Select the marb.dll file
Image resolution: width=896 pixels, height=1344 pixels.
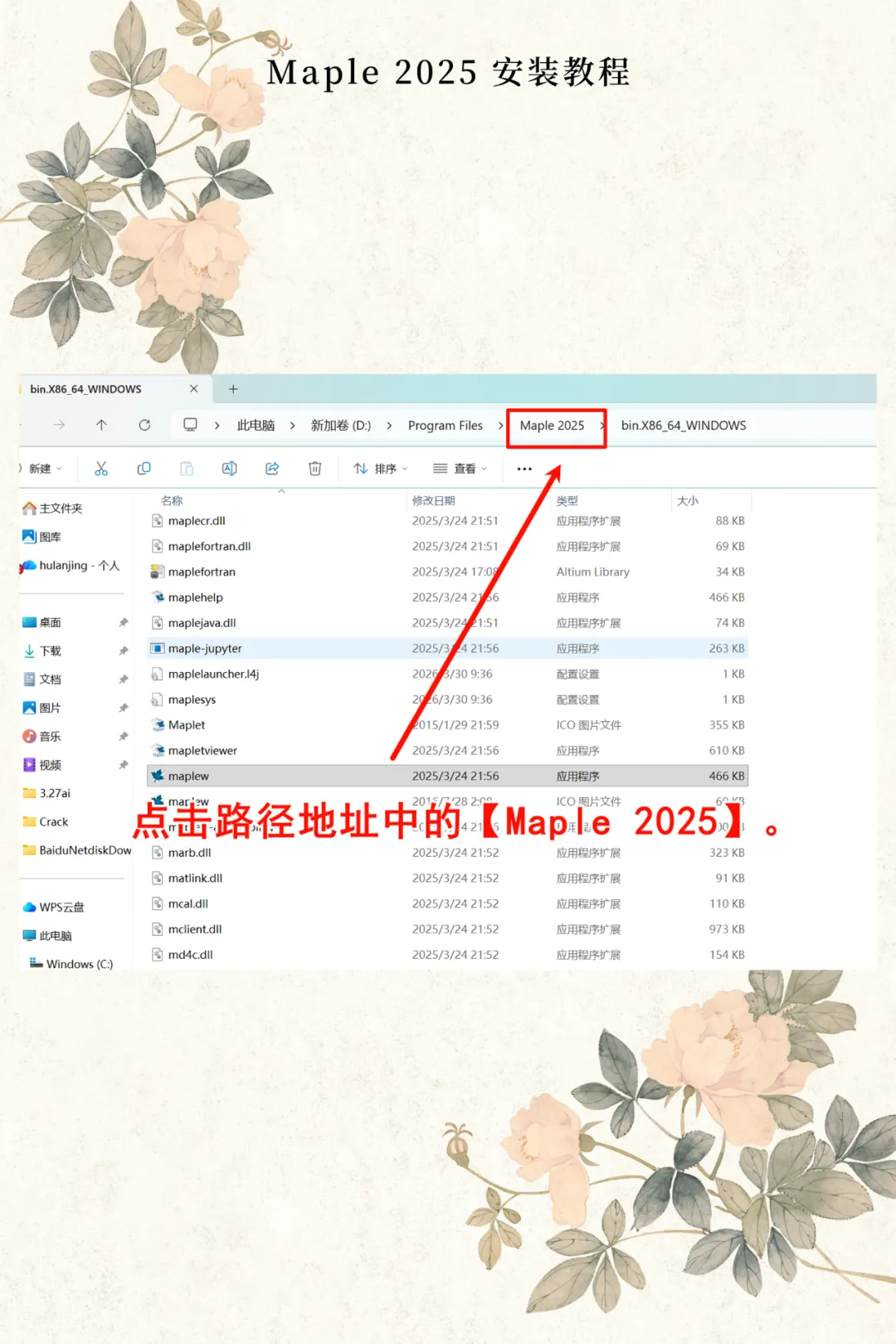tap(448, 853)
